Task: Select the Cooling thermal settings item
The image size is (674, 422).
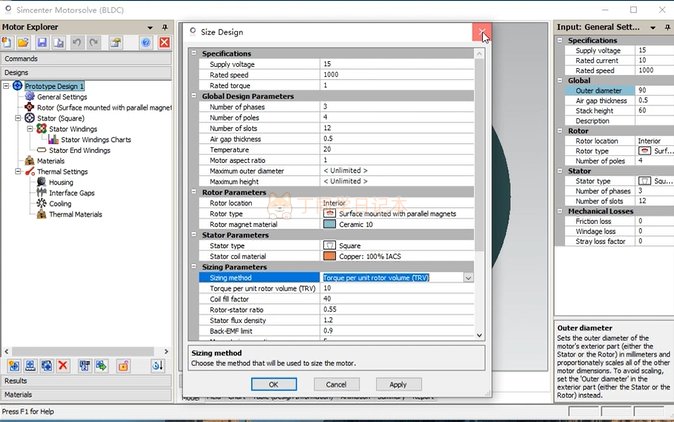Action: tap(60, 203)
